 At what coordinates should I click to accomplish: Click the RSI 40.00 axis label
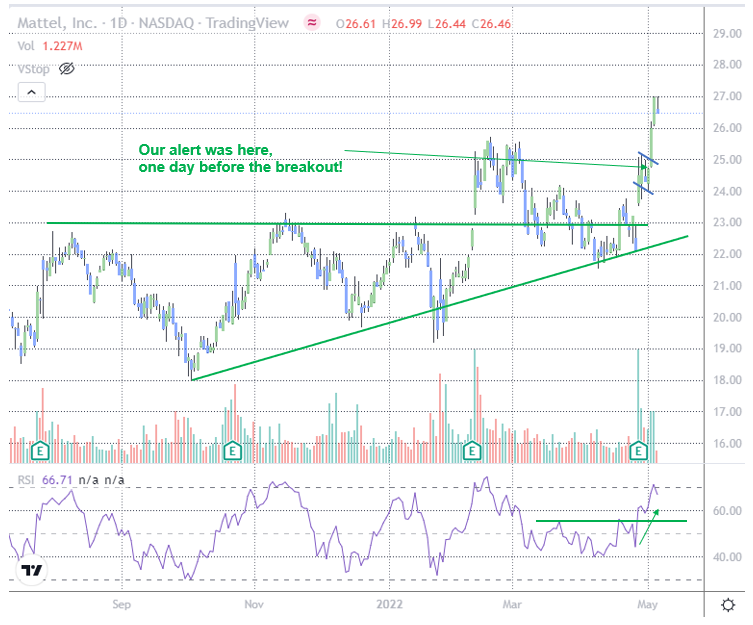[727, 557]
